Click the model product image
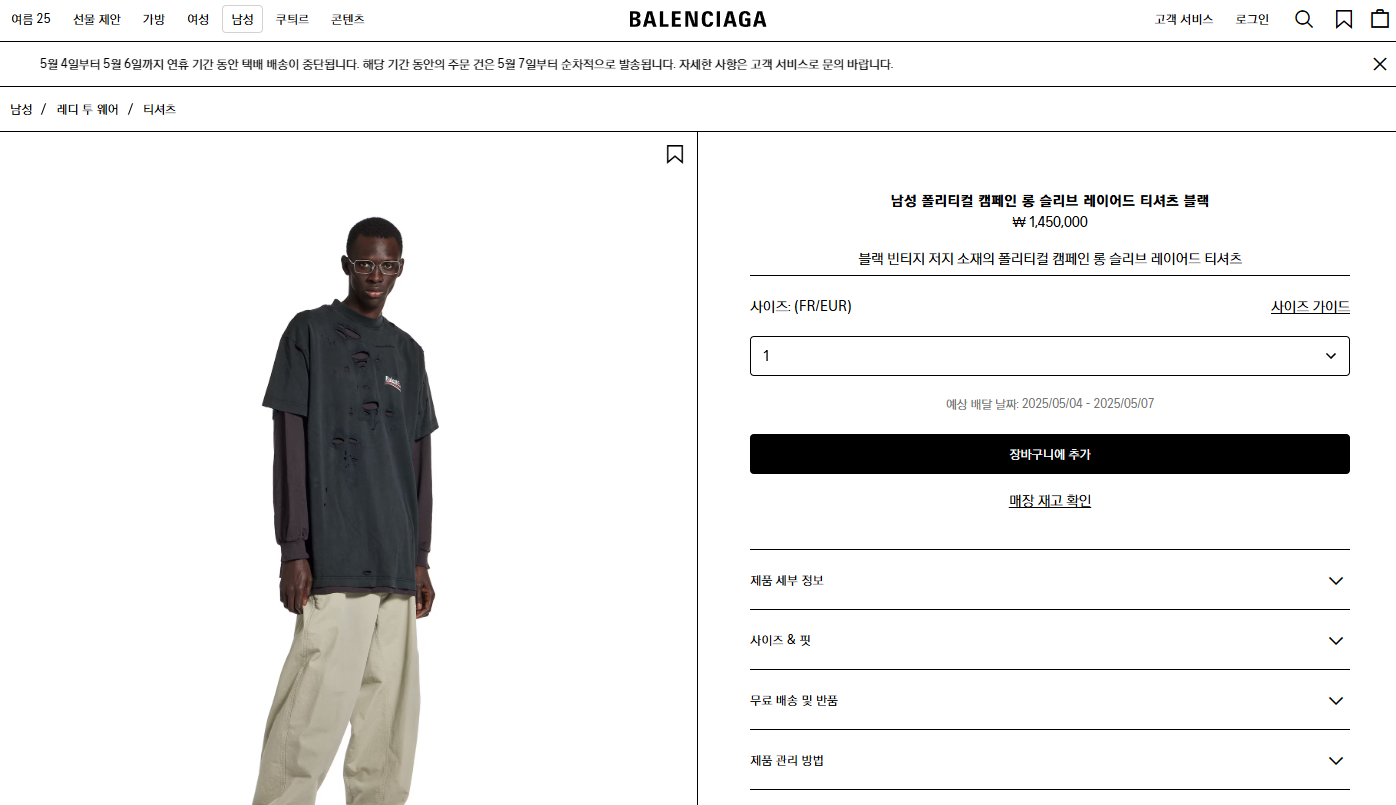The height and width of the screenshot is (805, 1396). coord(348,468)
